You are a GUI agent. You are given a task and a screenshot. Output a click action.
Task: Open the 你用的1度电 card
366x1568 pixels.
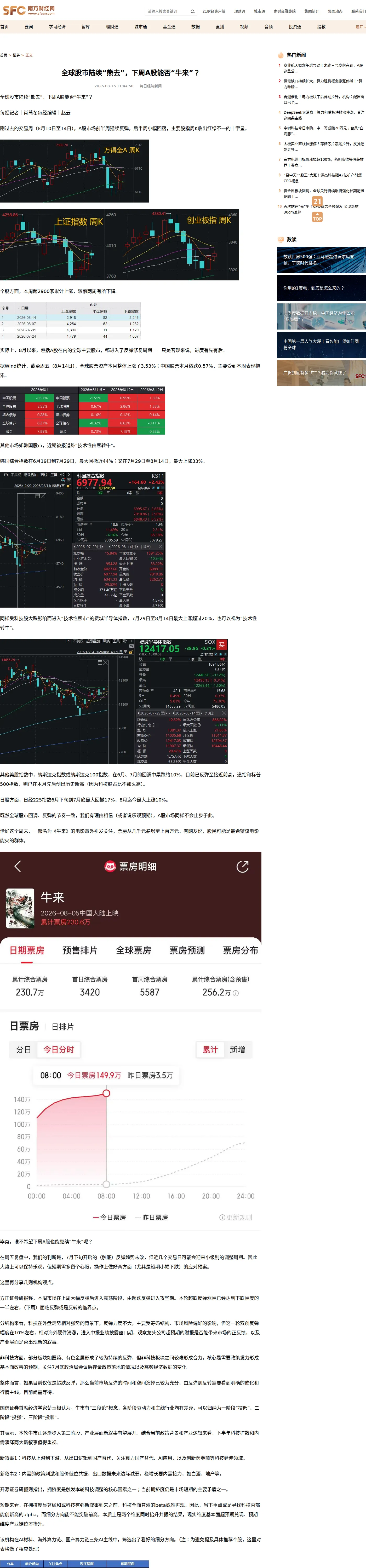point(322,288)
